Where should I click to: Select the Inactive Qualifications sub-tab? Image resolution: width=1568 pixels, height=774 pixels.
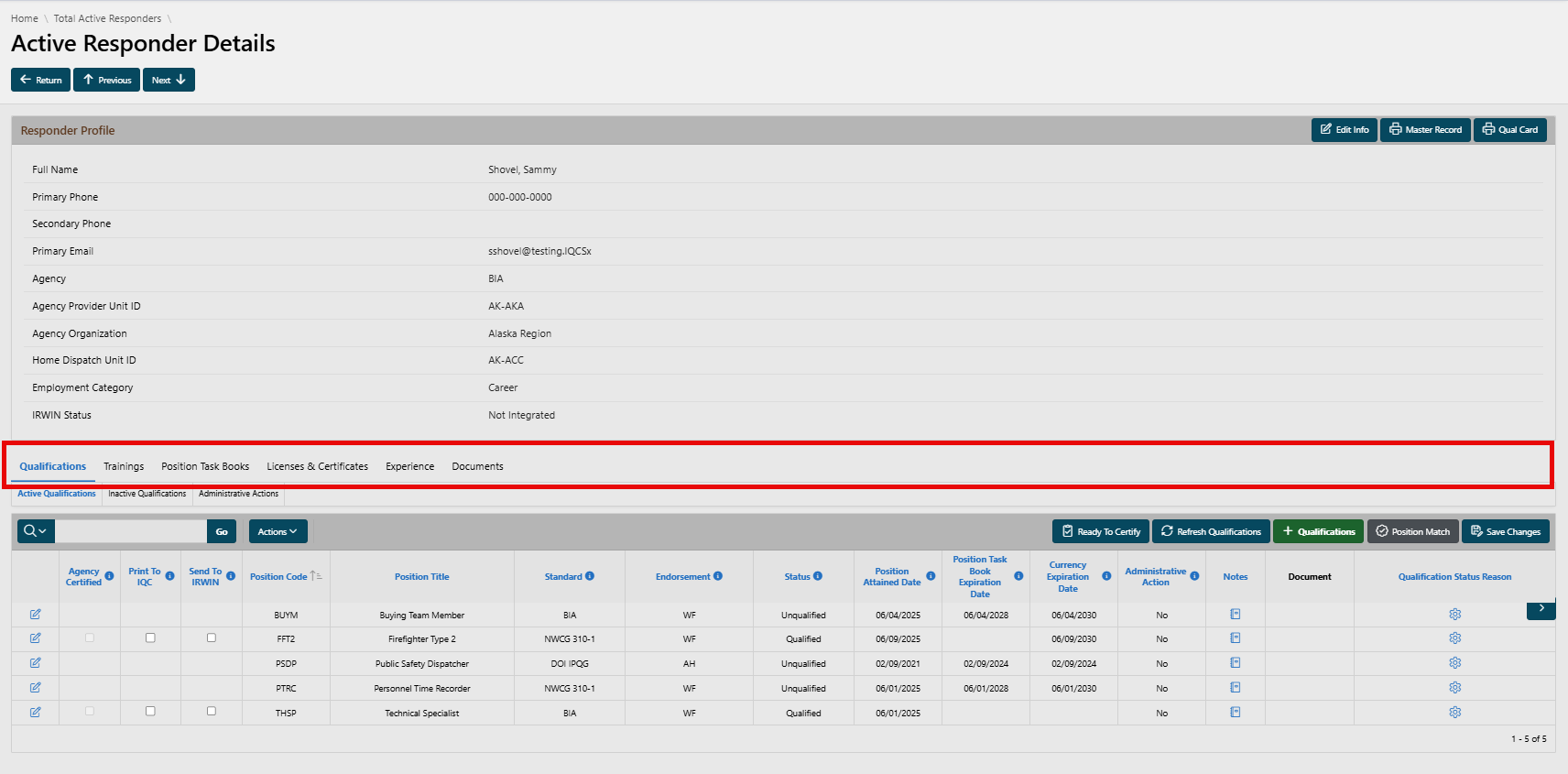point(147,494)
